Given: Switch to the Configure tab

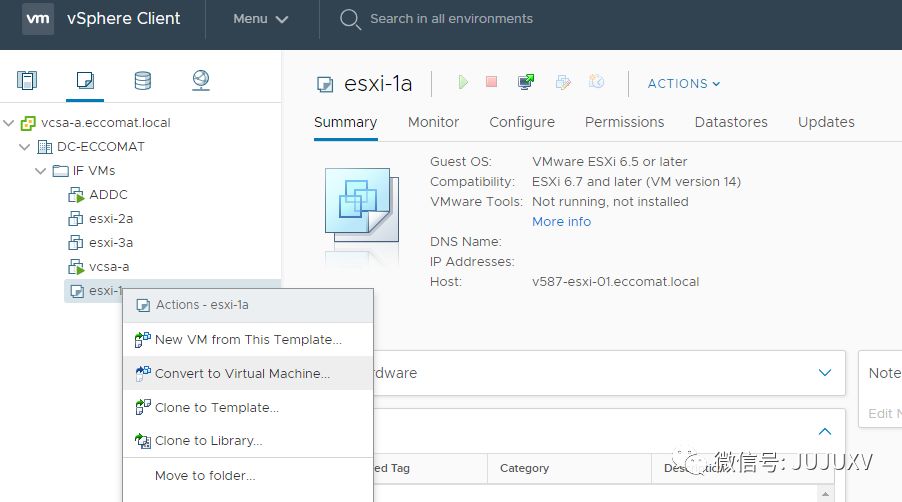Looking at the screenshot, I should click(522, 122).
